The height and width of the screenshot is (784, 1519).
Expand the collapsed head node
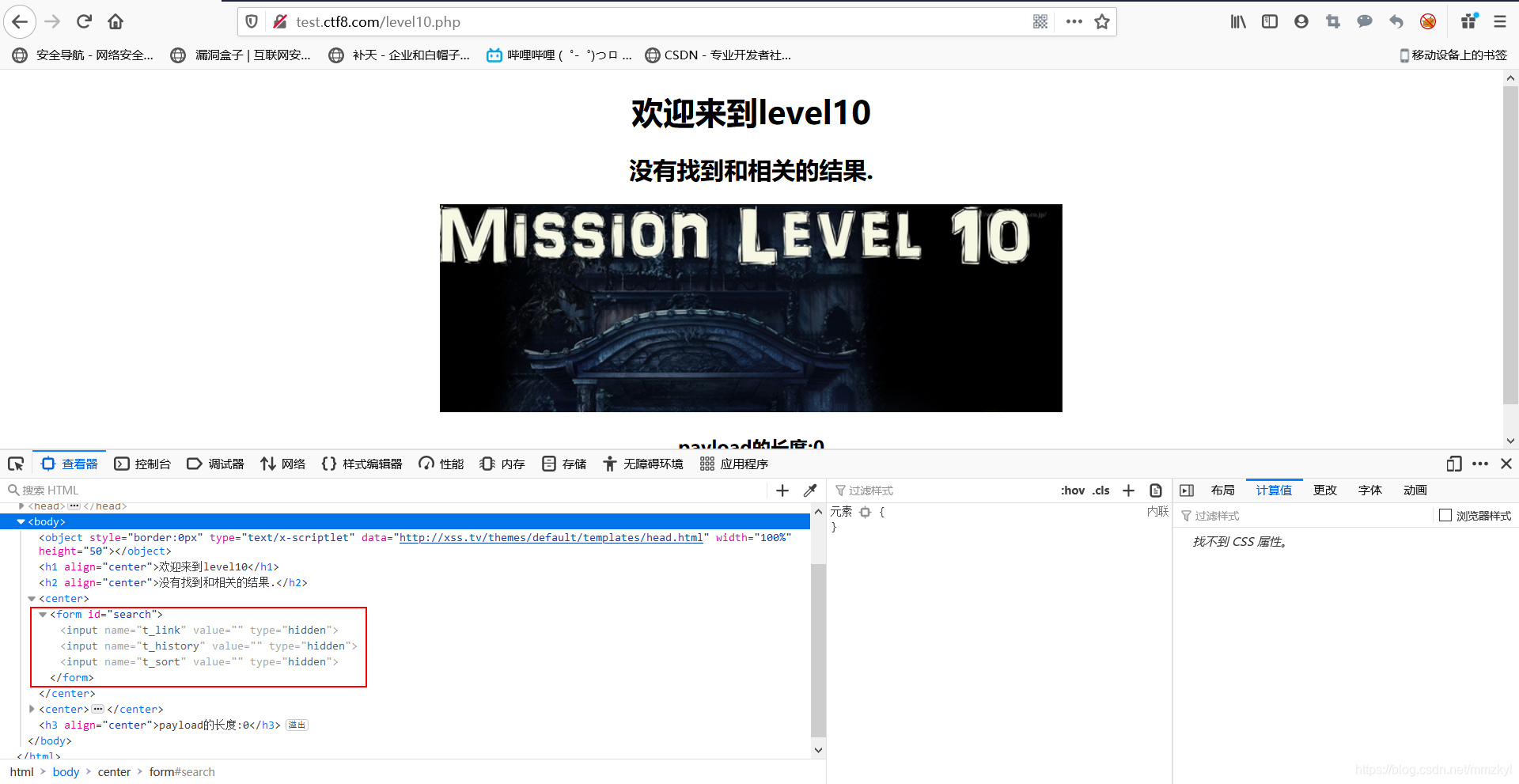click(x=21, y=506)
